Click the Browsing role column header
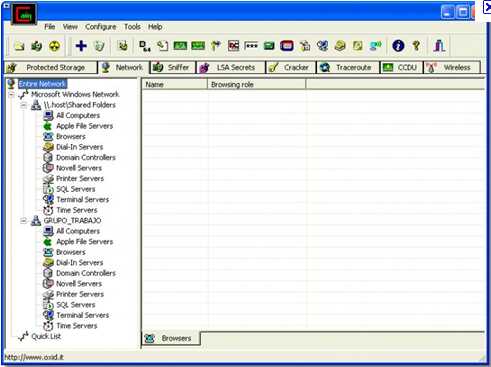The width and height of the screenshot is (491, 367). (256, 85)
